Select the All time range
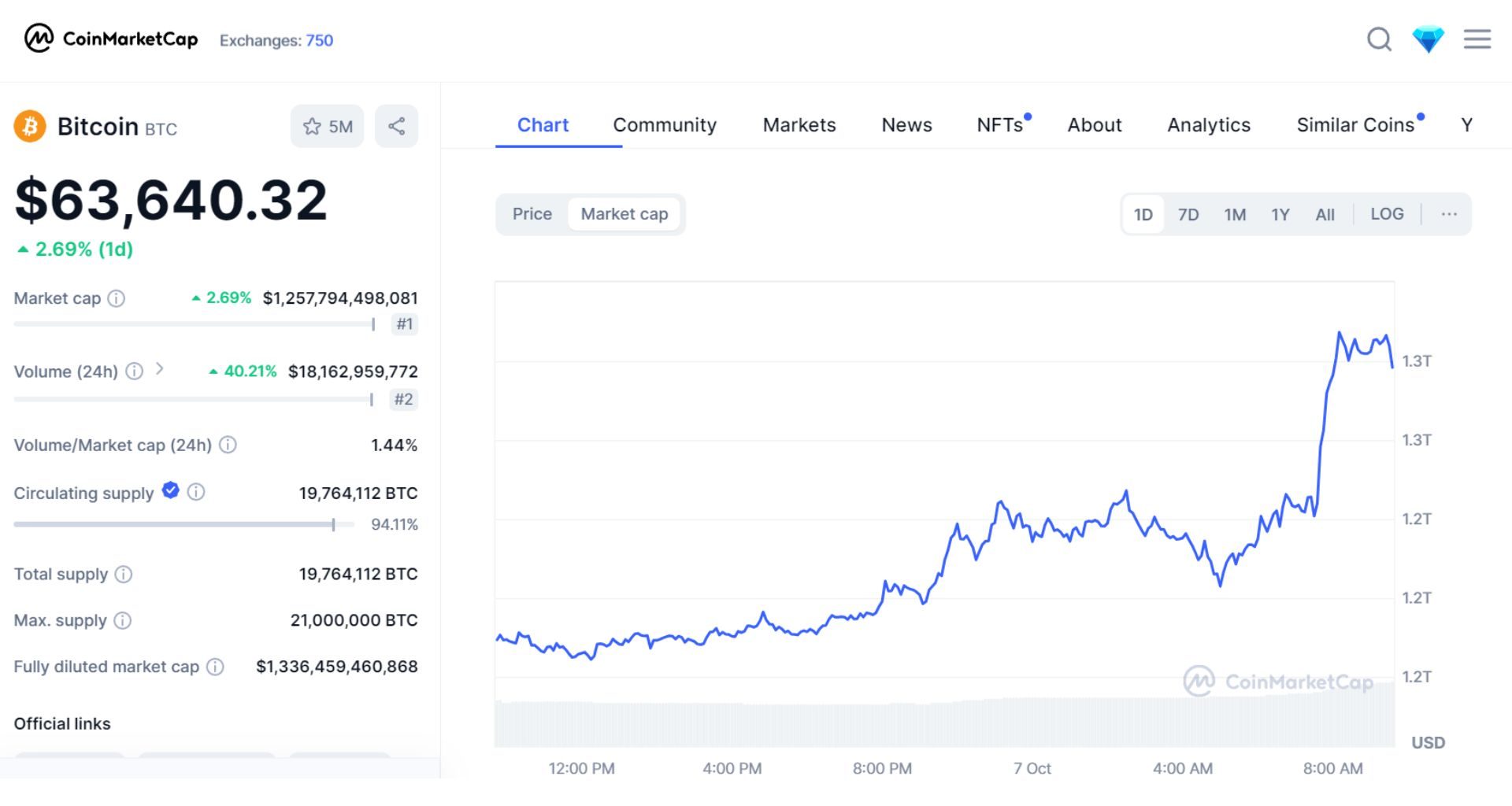The image size is (1512, 806). [x=1325, y=213]
